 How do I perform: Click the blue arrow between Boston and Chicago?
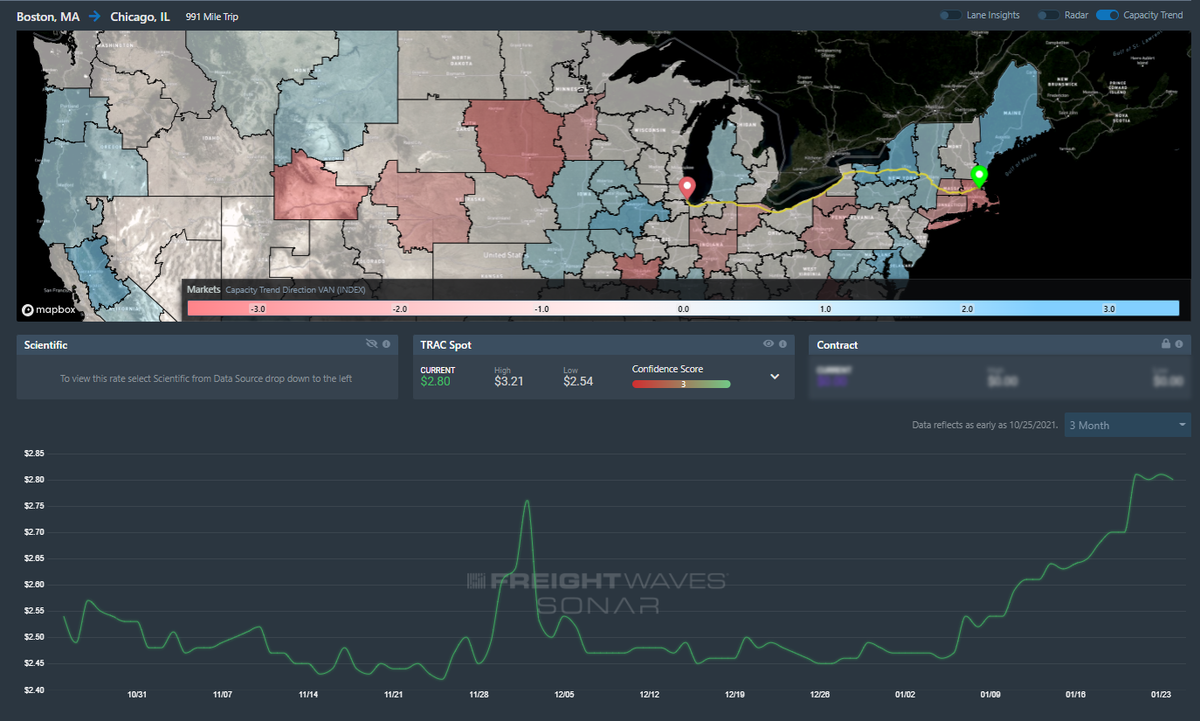(94, 17)
